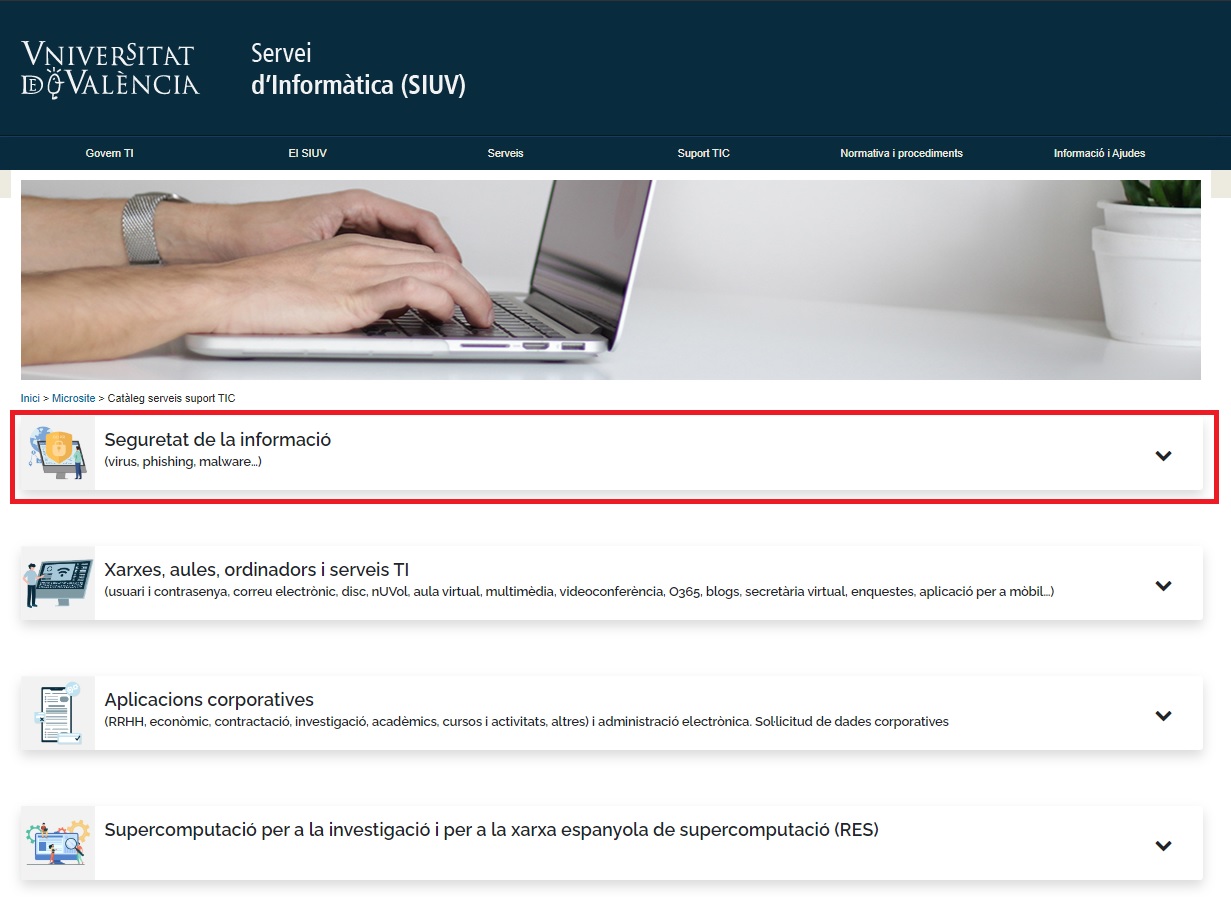
Task: Click the Aplicacions corporatives document icon
Action: (58, 713)
